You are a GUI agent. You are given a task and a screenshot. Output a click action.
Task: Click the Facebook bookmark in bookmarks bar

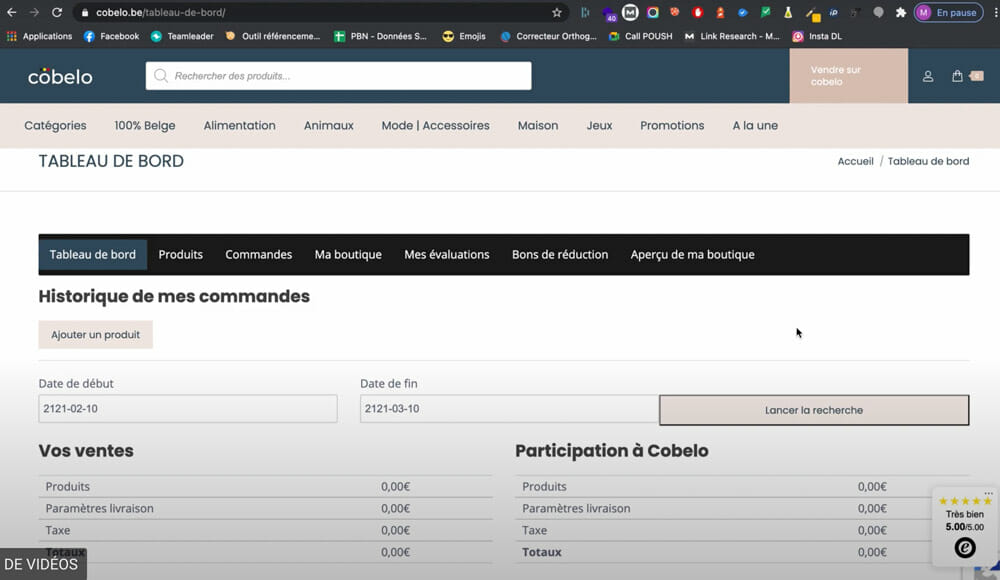111,36
